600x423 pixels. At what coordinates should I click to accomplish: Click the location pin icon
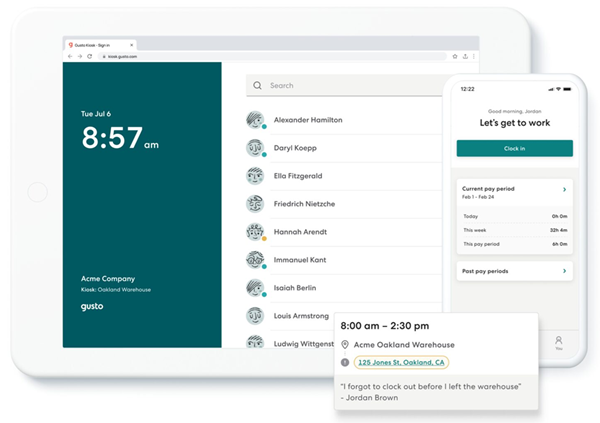coord(345,345)
